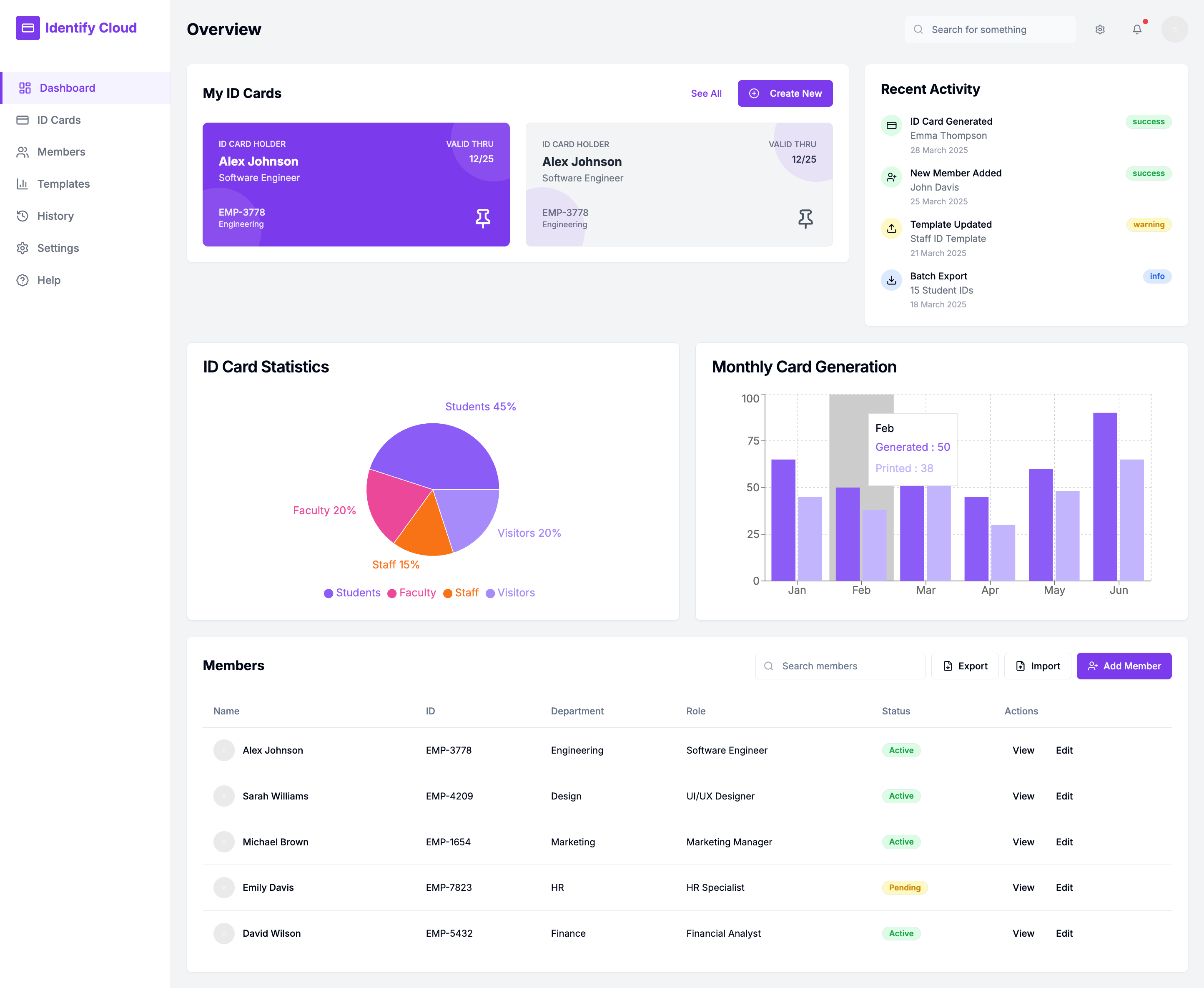This screenshot has height=988, width=1204.
Task: Click the Identify Cloud logo icon
Action: pos(28,28)
